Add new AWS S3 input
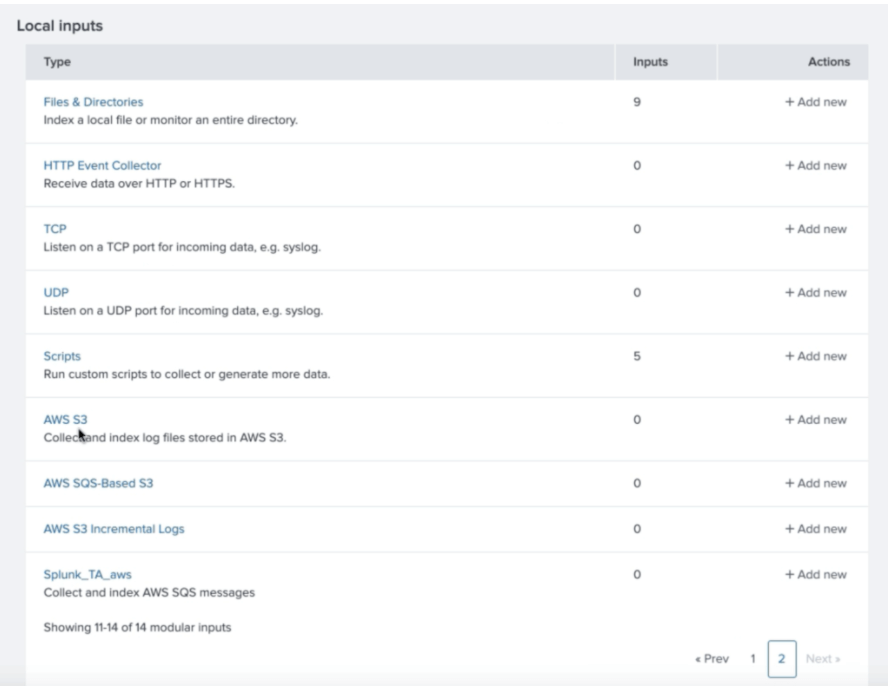 coord(816,420)
